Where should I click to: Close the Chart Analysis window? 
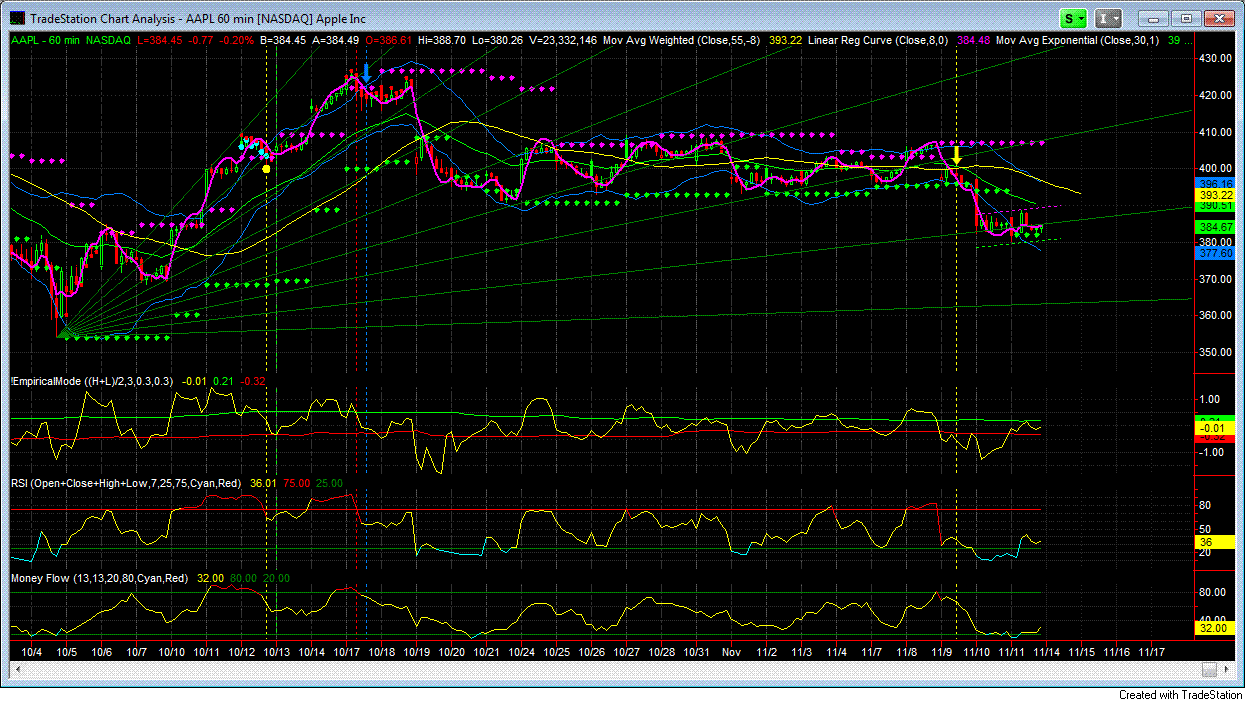coord(1219,18)
